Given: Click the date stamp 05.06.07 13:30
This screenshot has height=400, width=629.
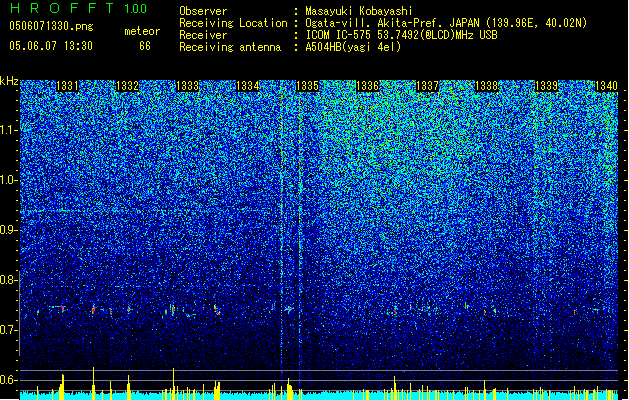Looking at the screenshot, I should 51,46.
